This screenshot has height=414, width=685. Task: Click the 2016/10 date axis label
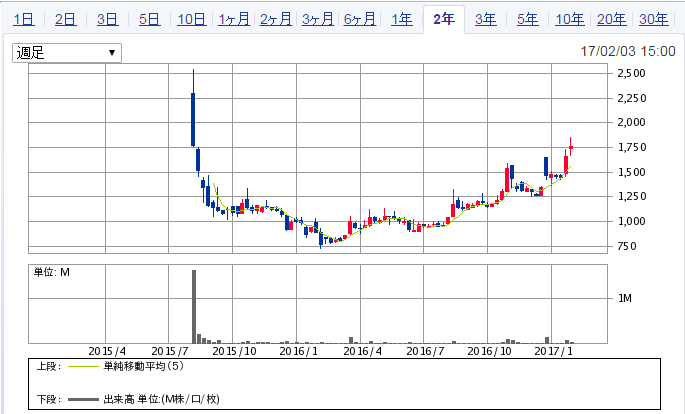coord(489,351)
